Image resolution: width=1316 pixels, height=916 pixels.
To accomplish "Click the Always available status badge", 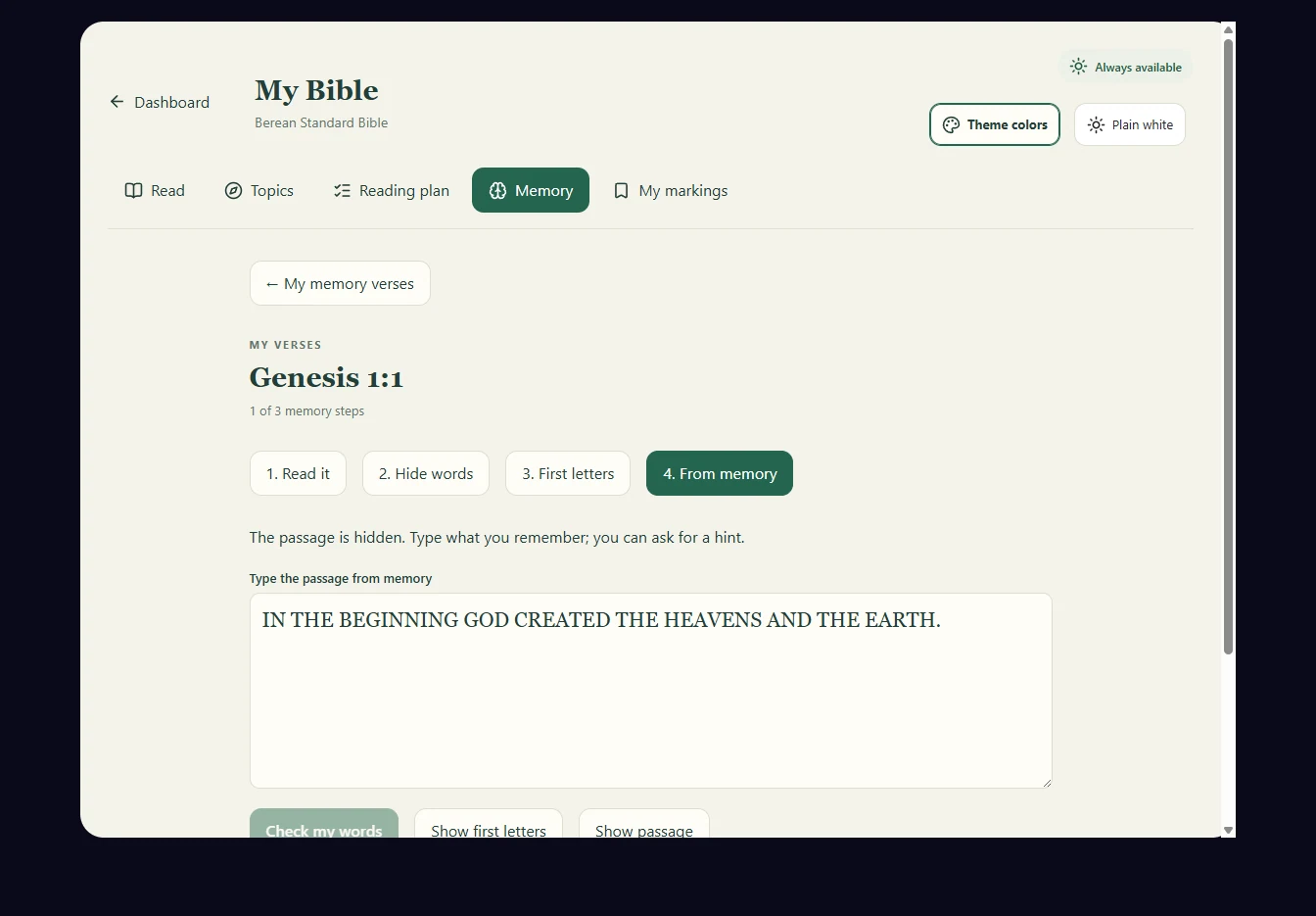I will [1126, 67].
